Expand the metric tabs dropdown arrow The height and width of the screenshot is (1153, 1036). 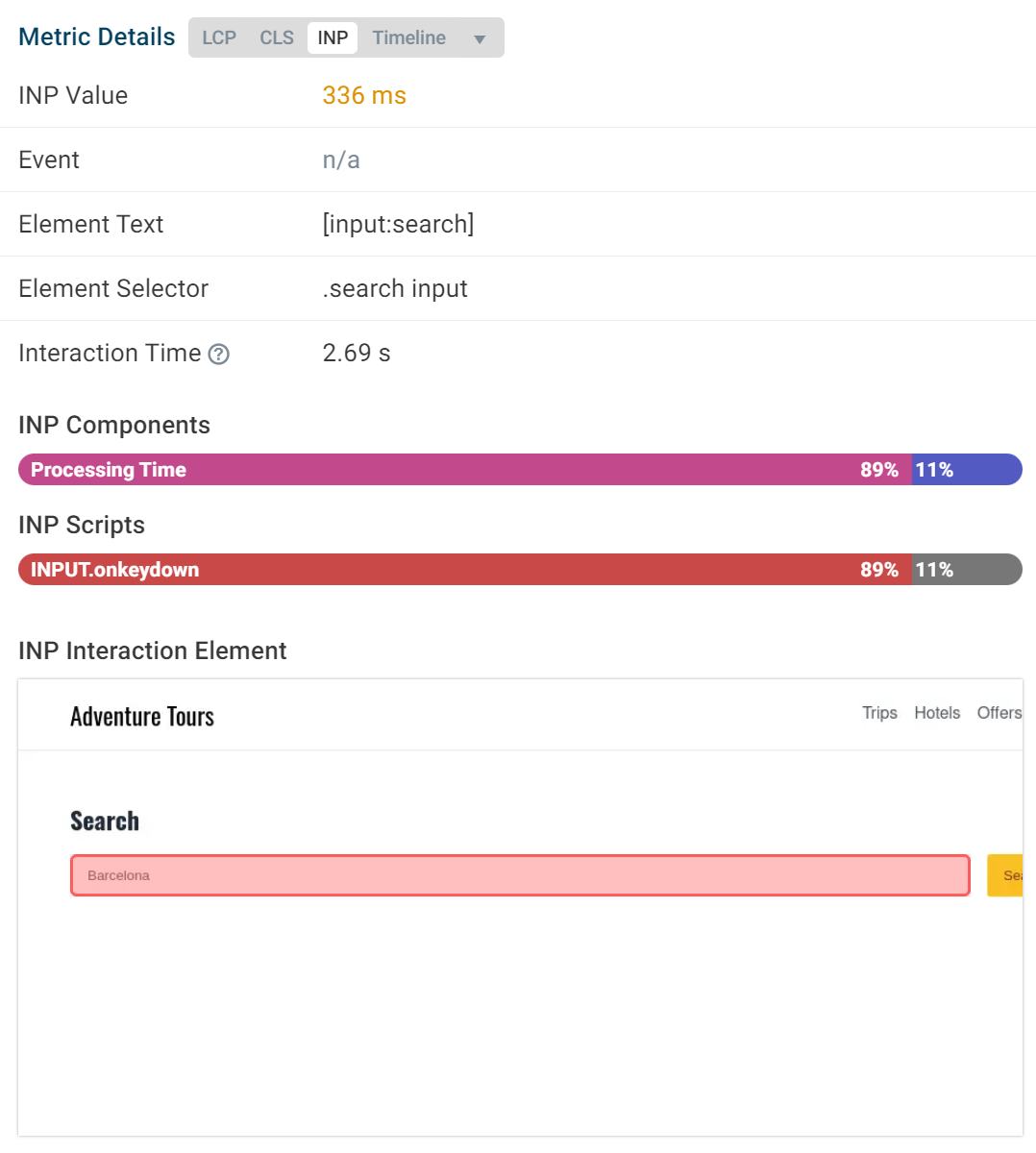pyautogui.click(x=480, y=39)
